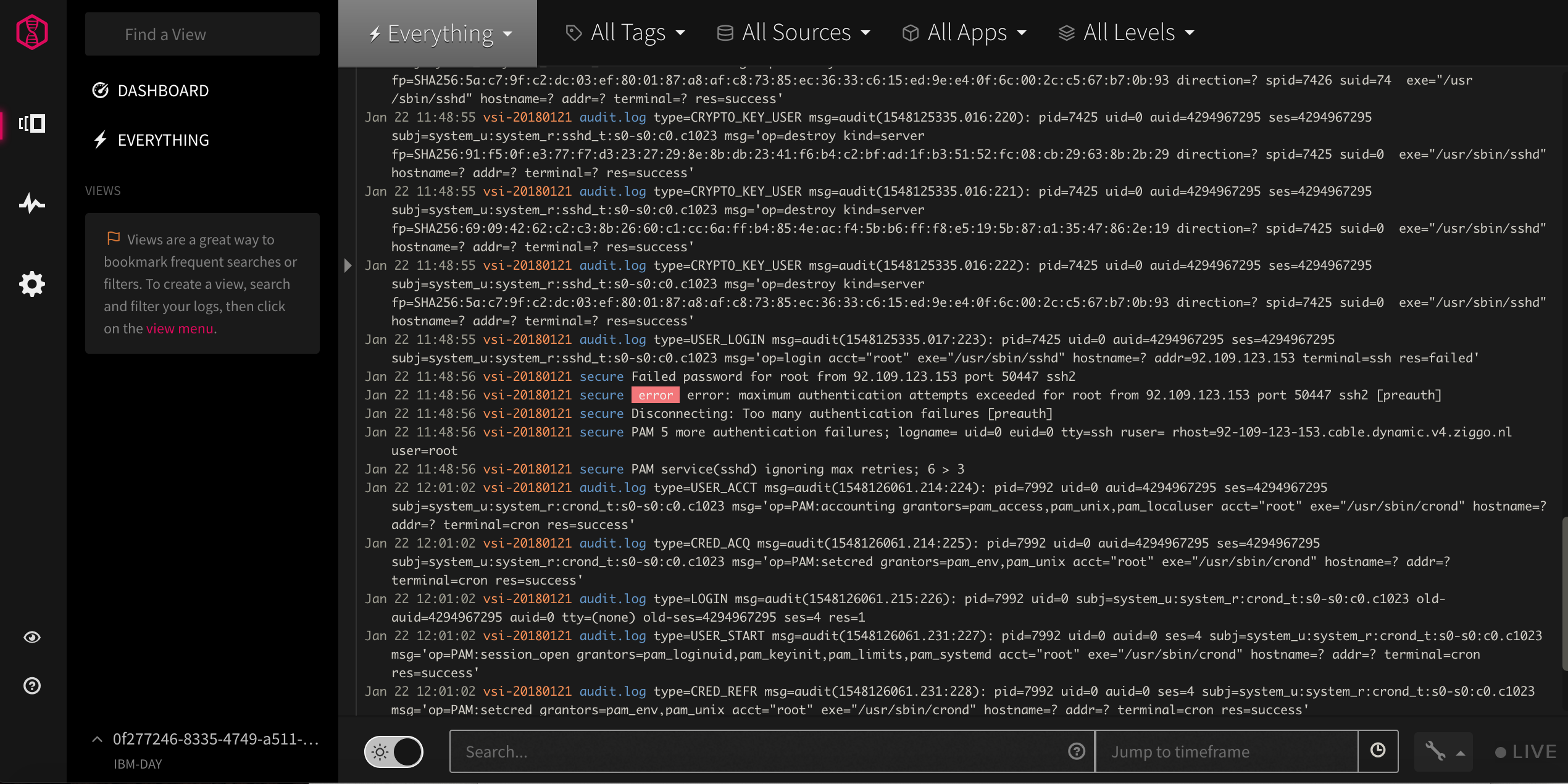
Task: Click the view menu link in the Views tip
Action: point(179,328)
